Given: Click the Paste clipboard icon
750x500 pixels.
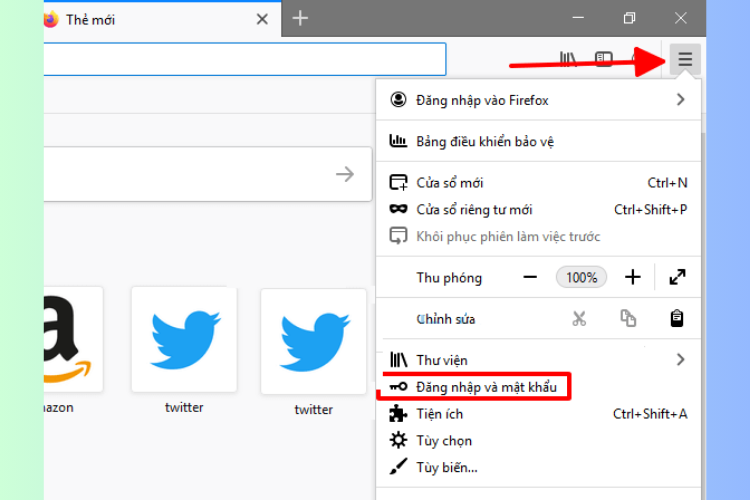Looking at the screenshot, I should [x=676, y=319].
